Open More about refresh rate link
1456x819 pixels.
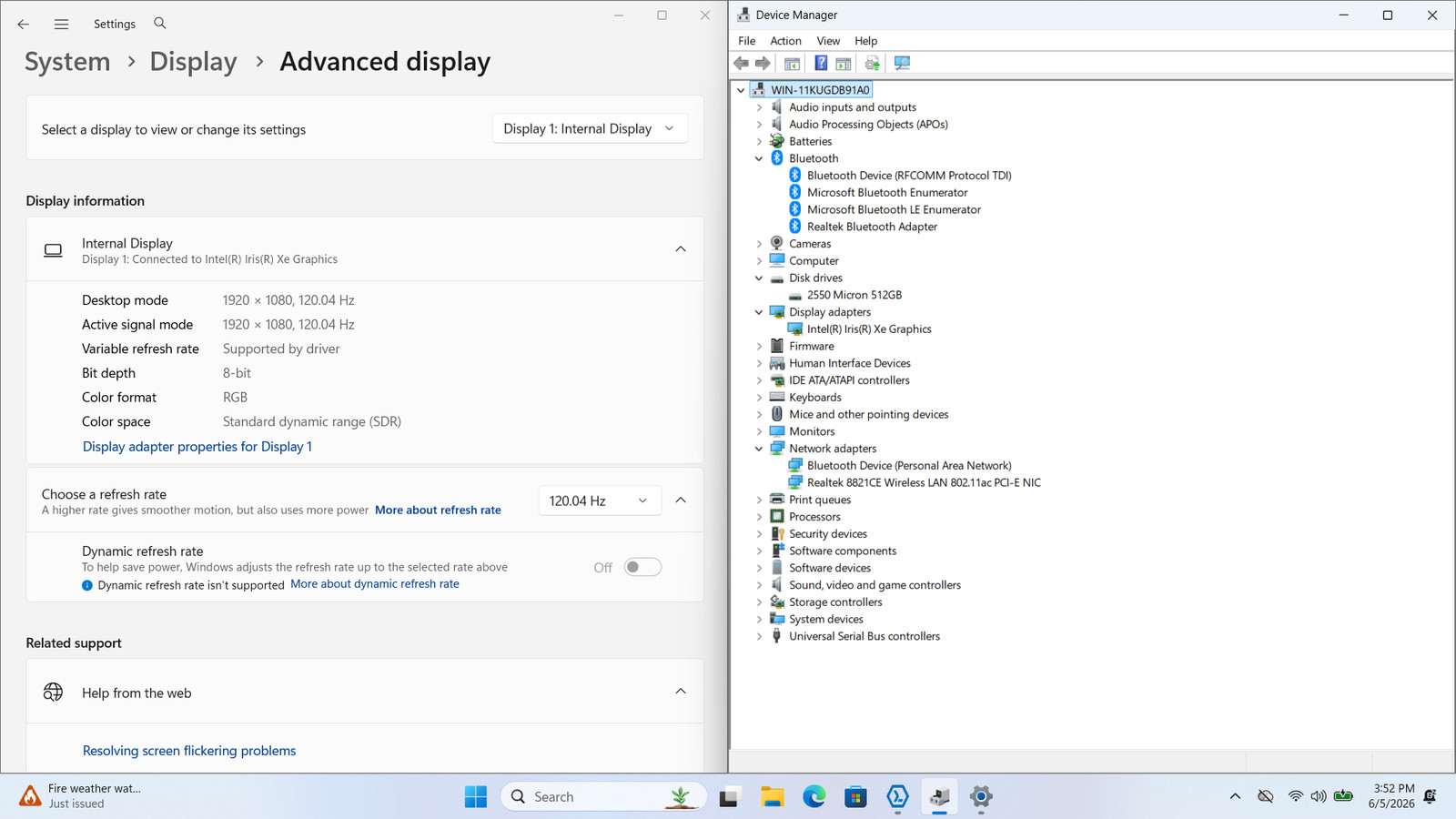438,511
